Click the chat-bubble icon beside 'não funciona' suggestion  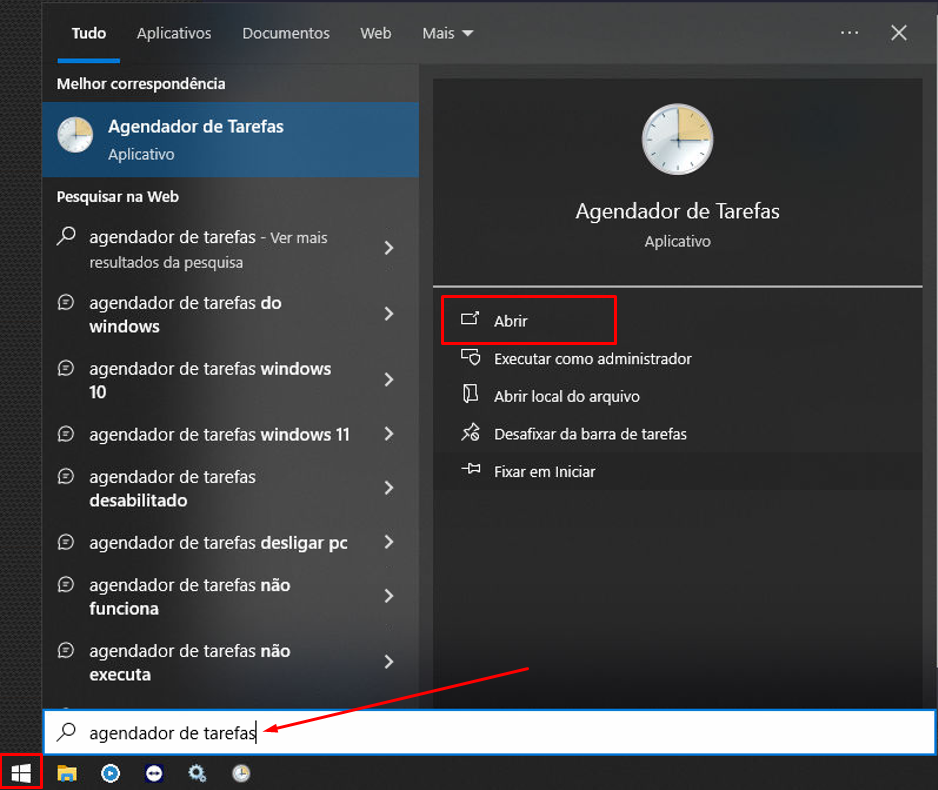[66, 584]
